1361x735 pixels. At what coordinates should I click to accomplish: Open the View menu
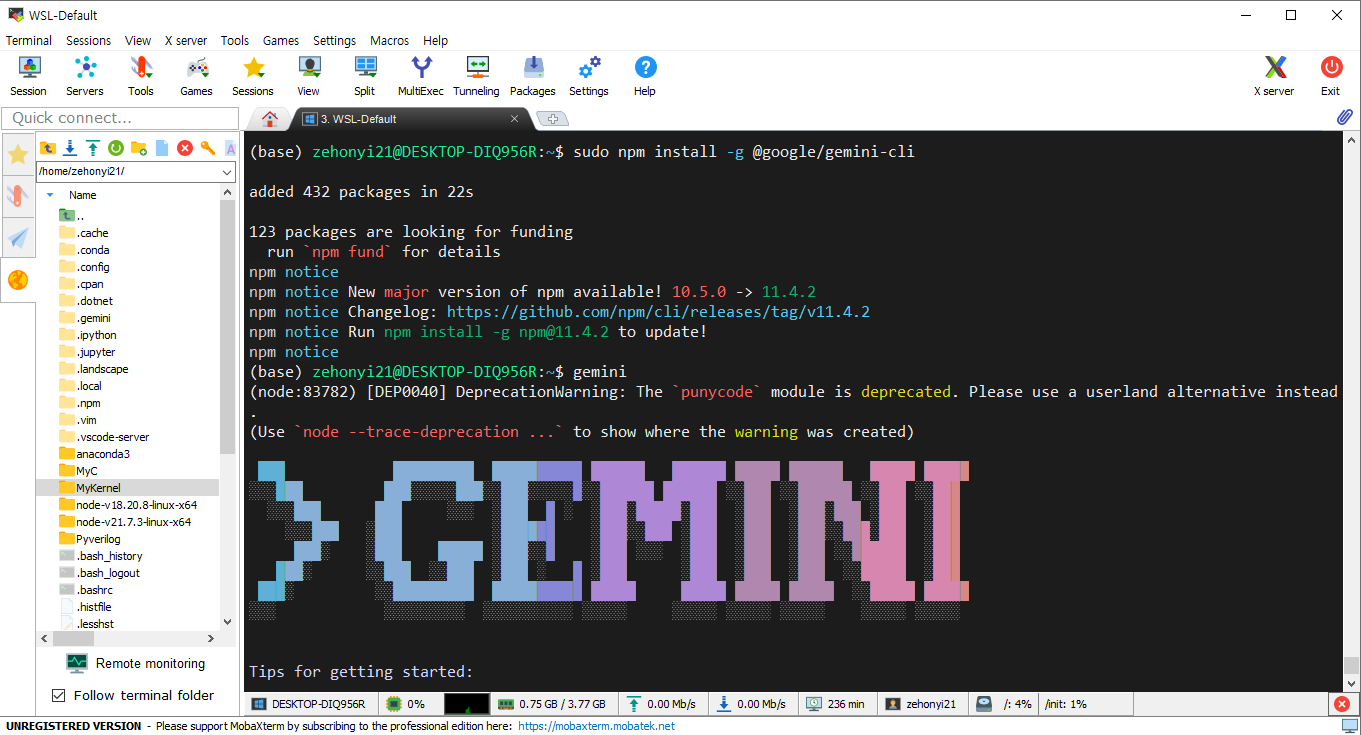click(138, 41)
